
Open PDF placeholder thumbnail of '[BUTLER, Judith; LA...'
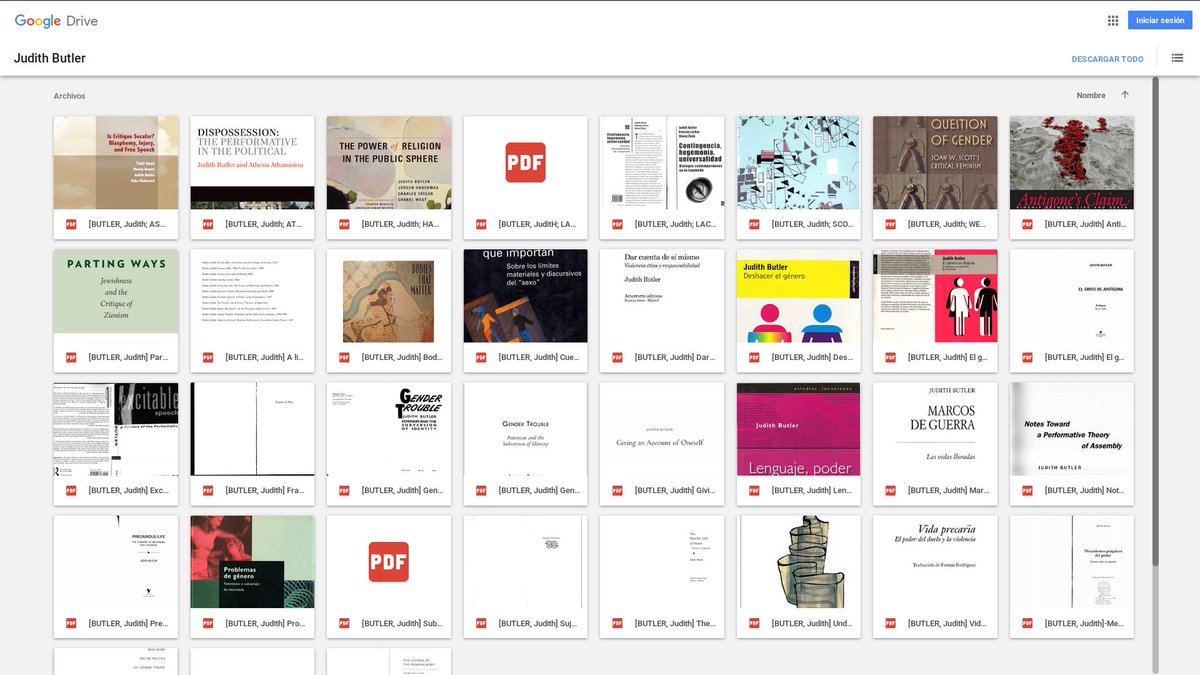[525, 163]
